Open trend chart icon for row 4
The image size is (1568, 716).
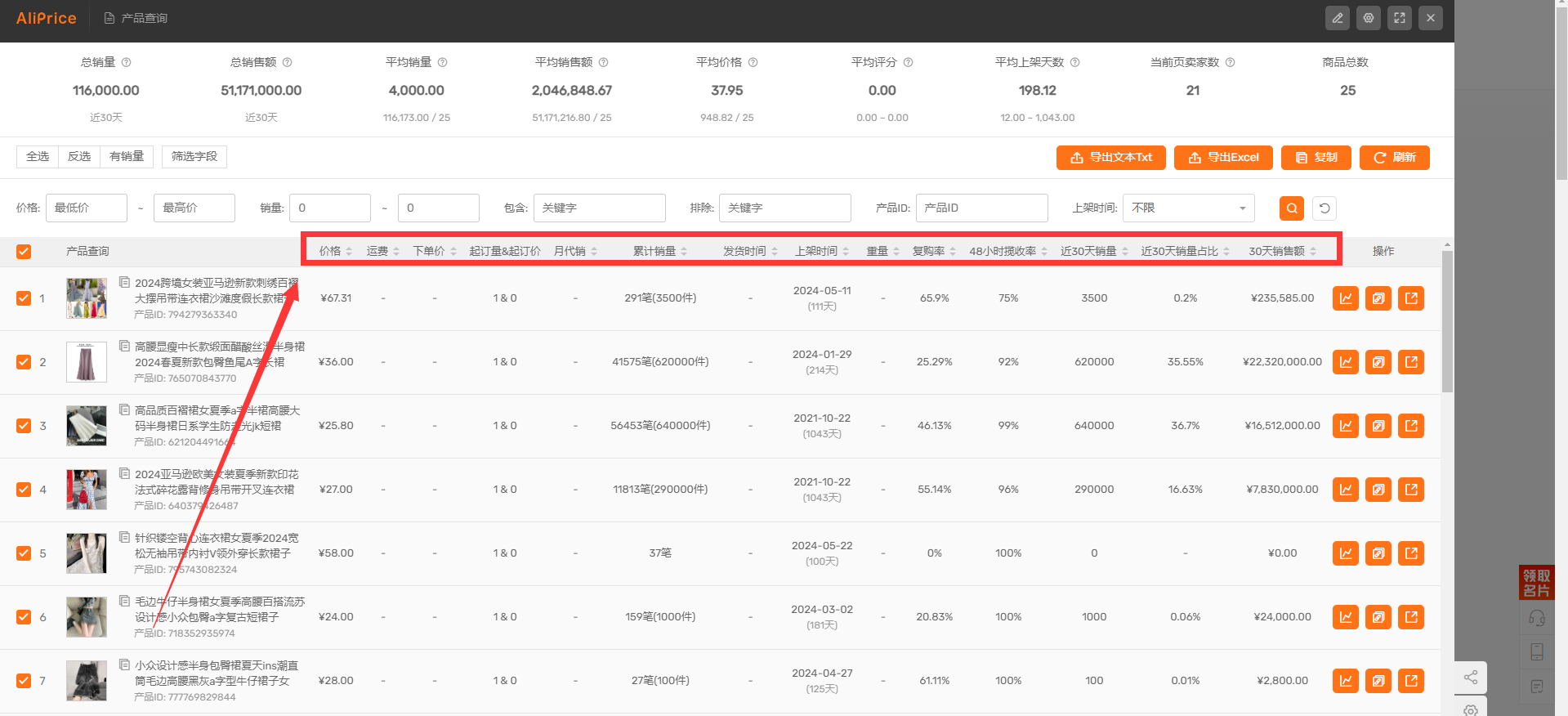(1346, 490)
